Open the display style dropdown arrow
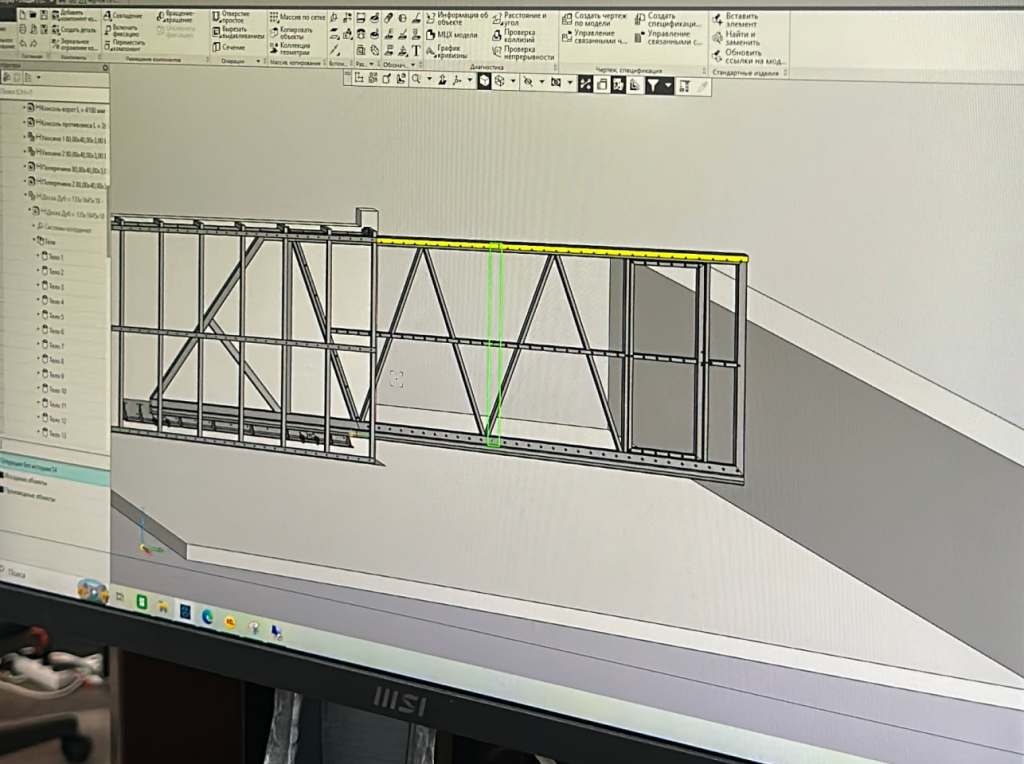Image resolution: width=1024 pixels, height=764 pixels. (513, 82)
